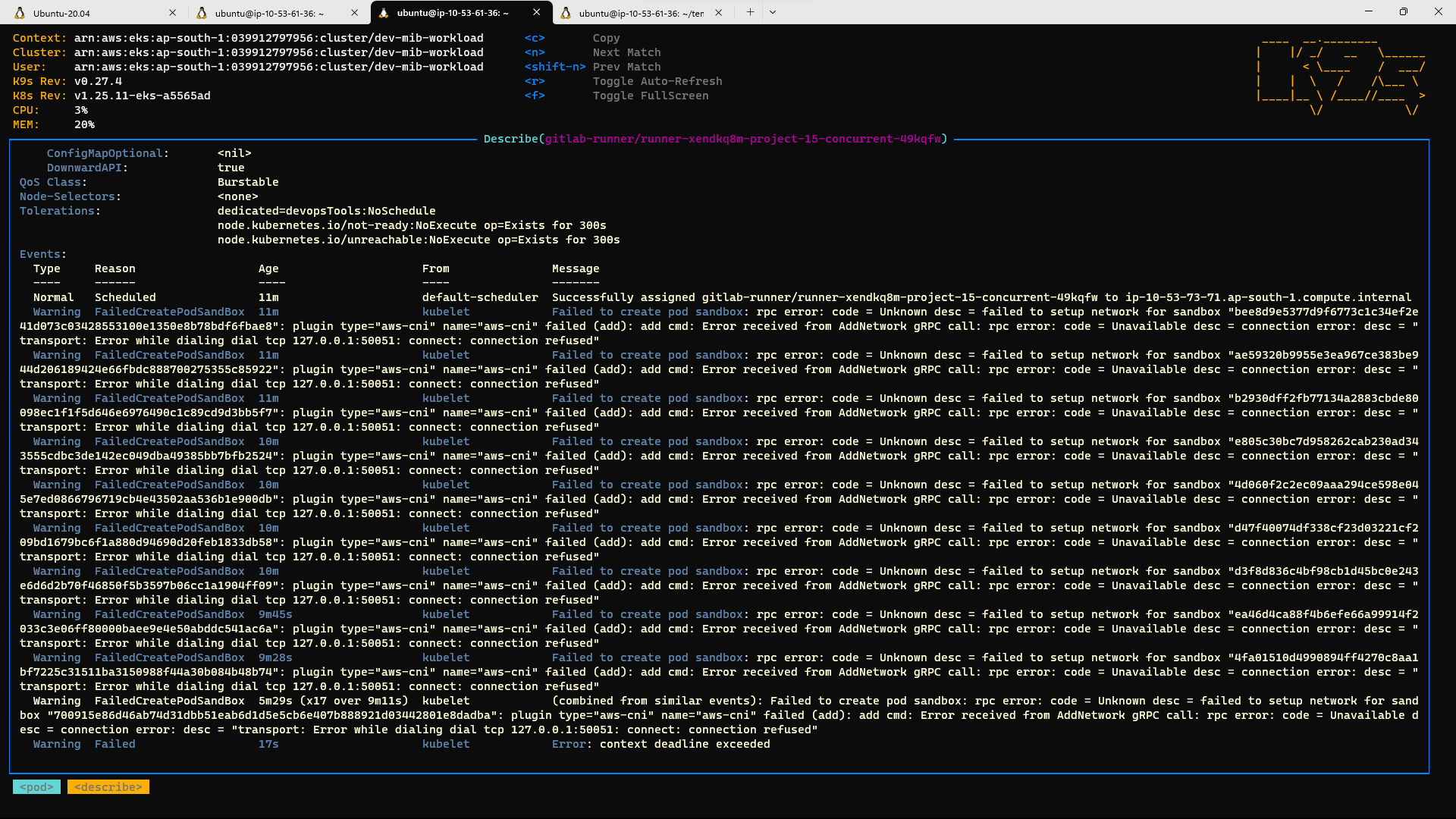Click the pod breadcrumb at the bottom
1456x819 pixels.
(36, 787)
